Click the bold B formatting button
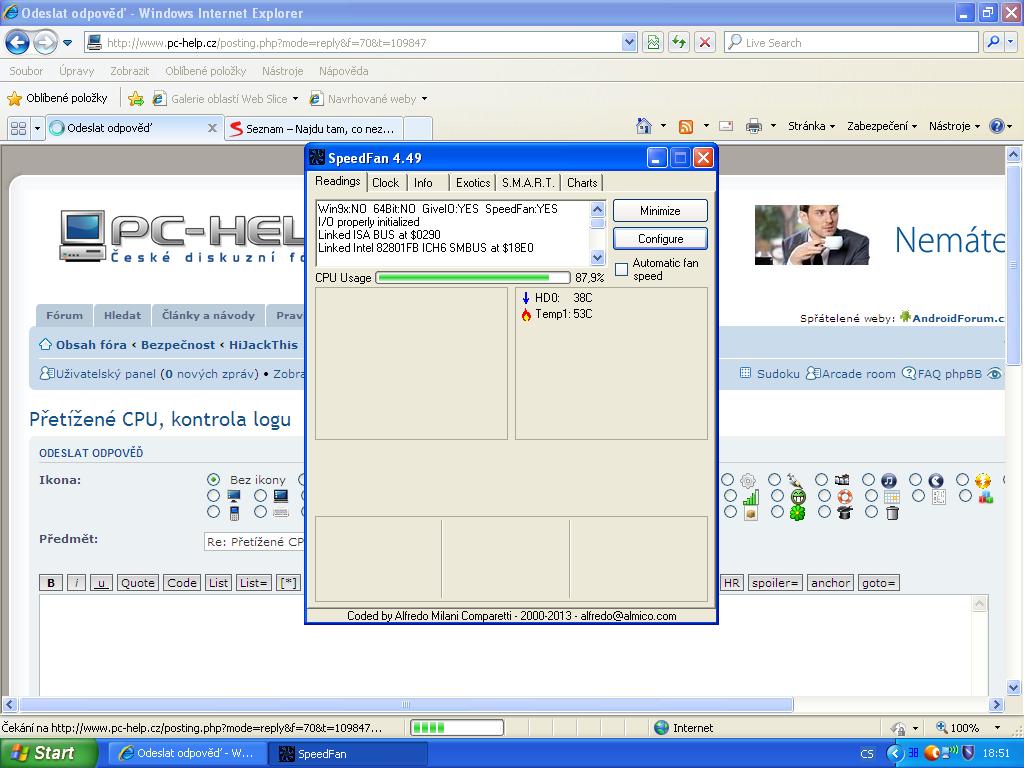Image resolution: width=1024 pixels, height=768 pixels. click(51, 583)
